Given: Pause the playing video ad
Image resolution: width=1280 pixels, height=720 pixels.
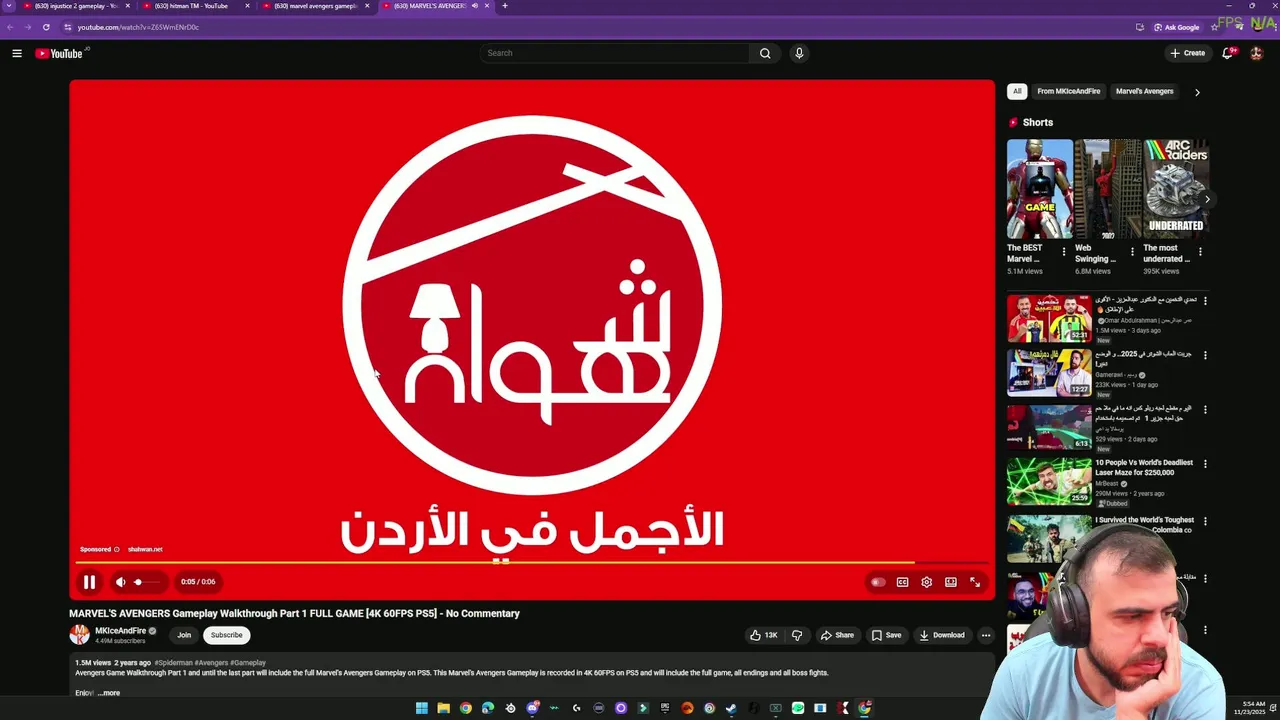Looking at the screenshot, I should (89, 582).
